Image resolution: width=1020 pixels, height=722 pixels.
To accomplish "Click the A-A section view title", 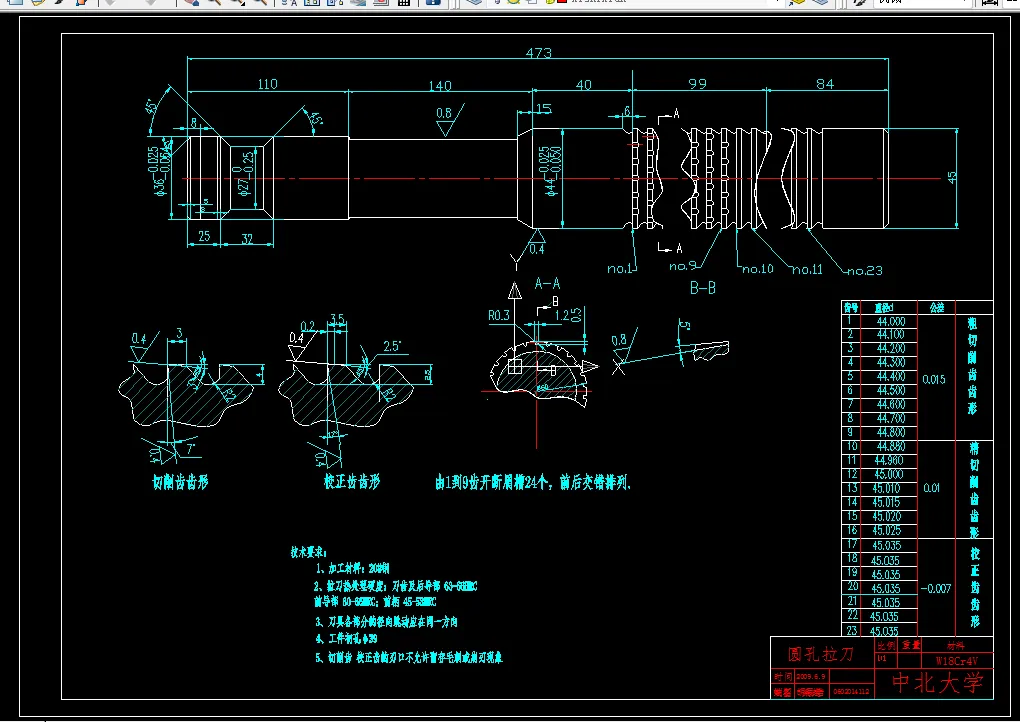I will 547,284.
